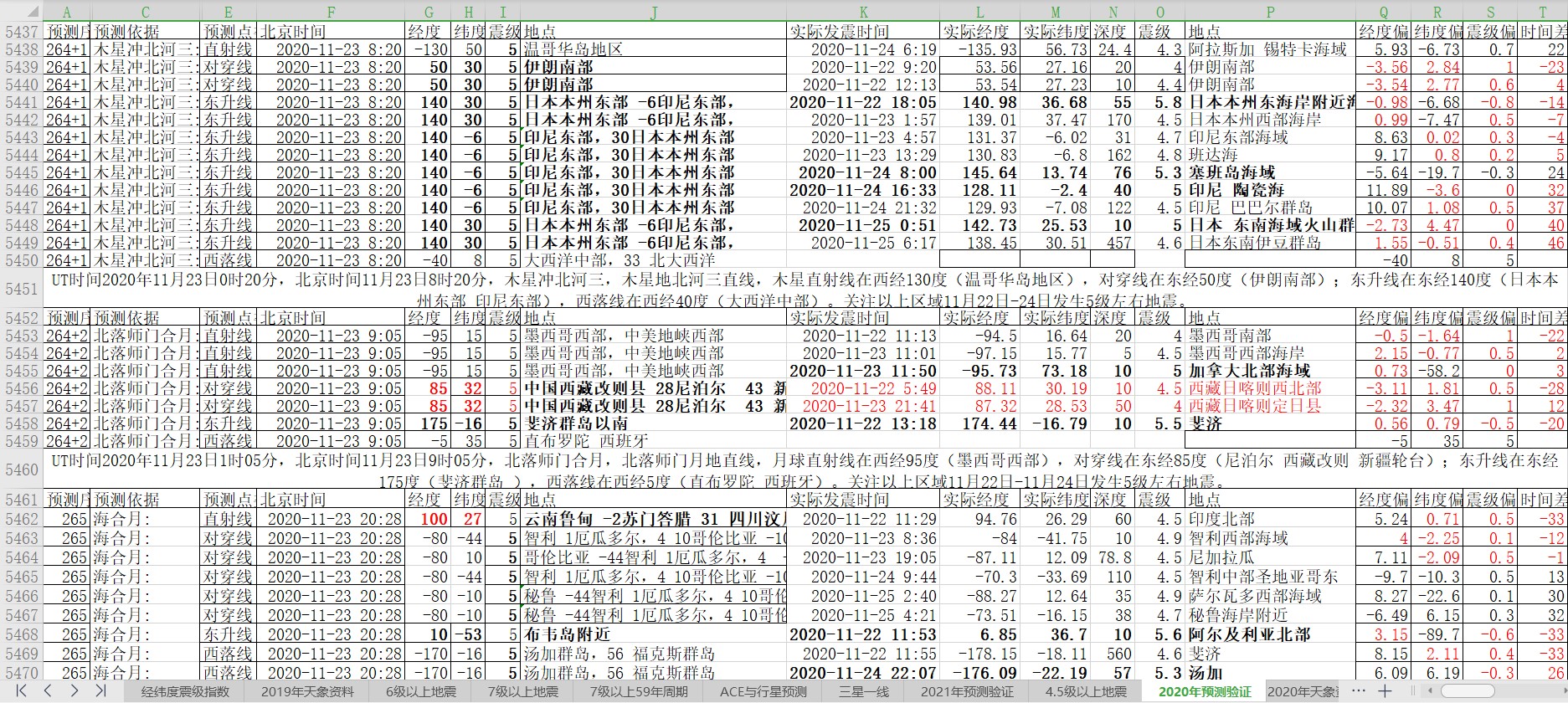Select the ACE与行星预测 sheet tab
The width and height of the screenshot is (1568, 703).
coord(763,691)
